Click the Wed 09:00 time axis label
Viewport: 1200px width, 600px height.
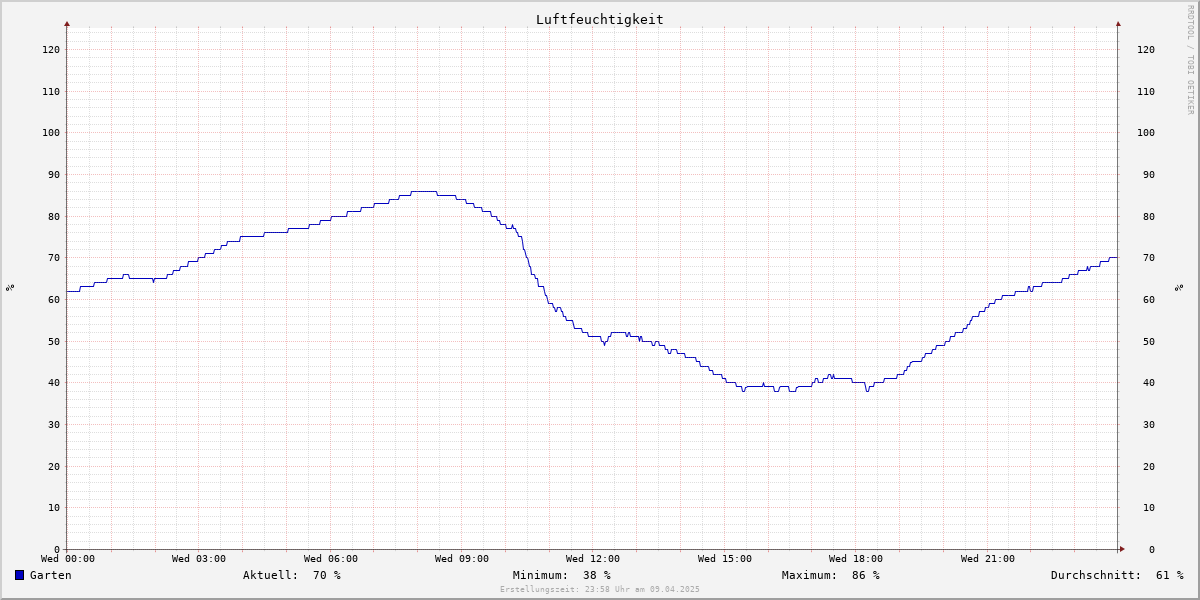[x=462, y=559]
